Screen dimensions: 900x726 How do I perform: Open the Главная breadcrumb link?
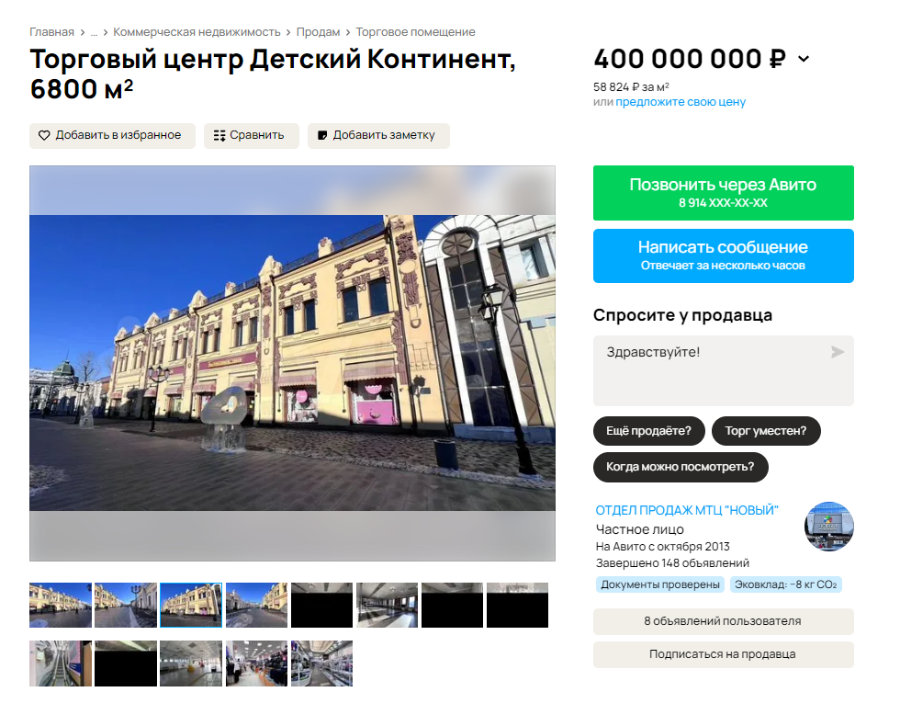(x=51, y=32)
